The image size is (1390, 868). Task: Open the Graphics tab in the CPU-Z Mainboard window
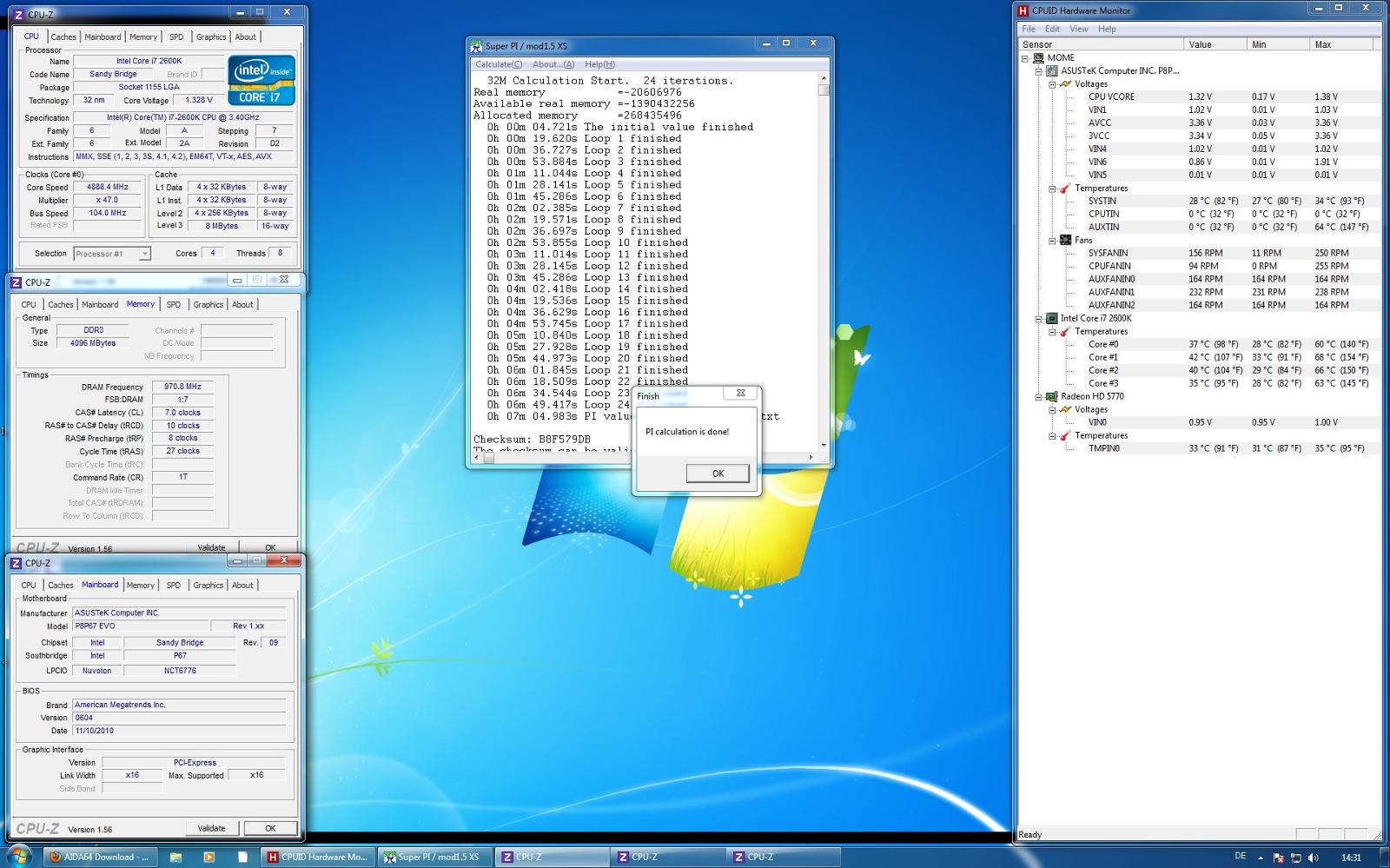click(208, 586)
